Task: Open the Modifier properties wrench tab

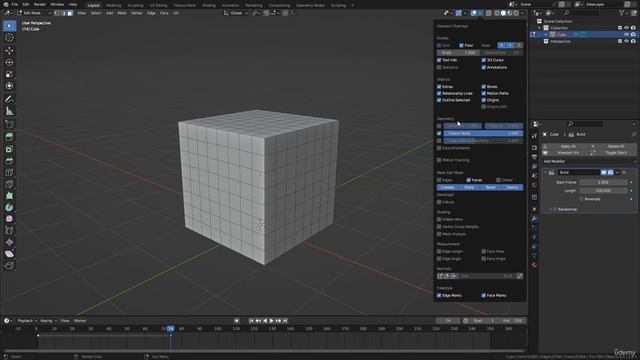Action: click(x=534, y=219)
